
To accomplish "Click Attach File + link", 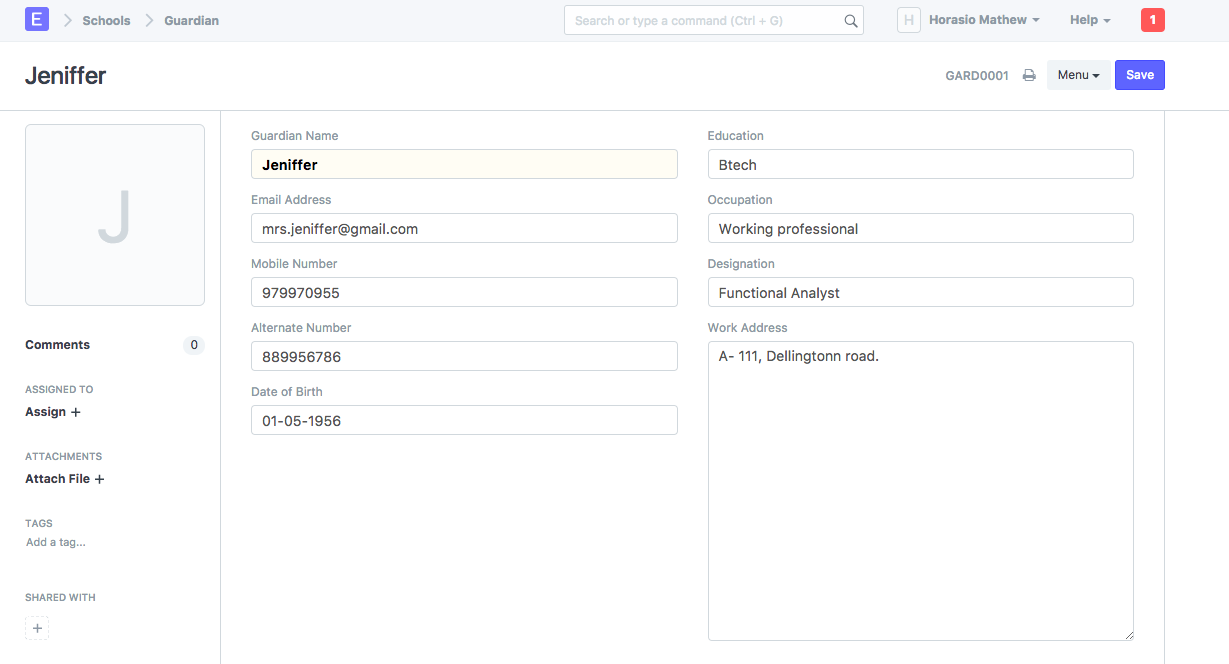I will pos(65,479).
